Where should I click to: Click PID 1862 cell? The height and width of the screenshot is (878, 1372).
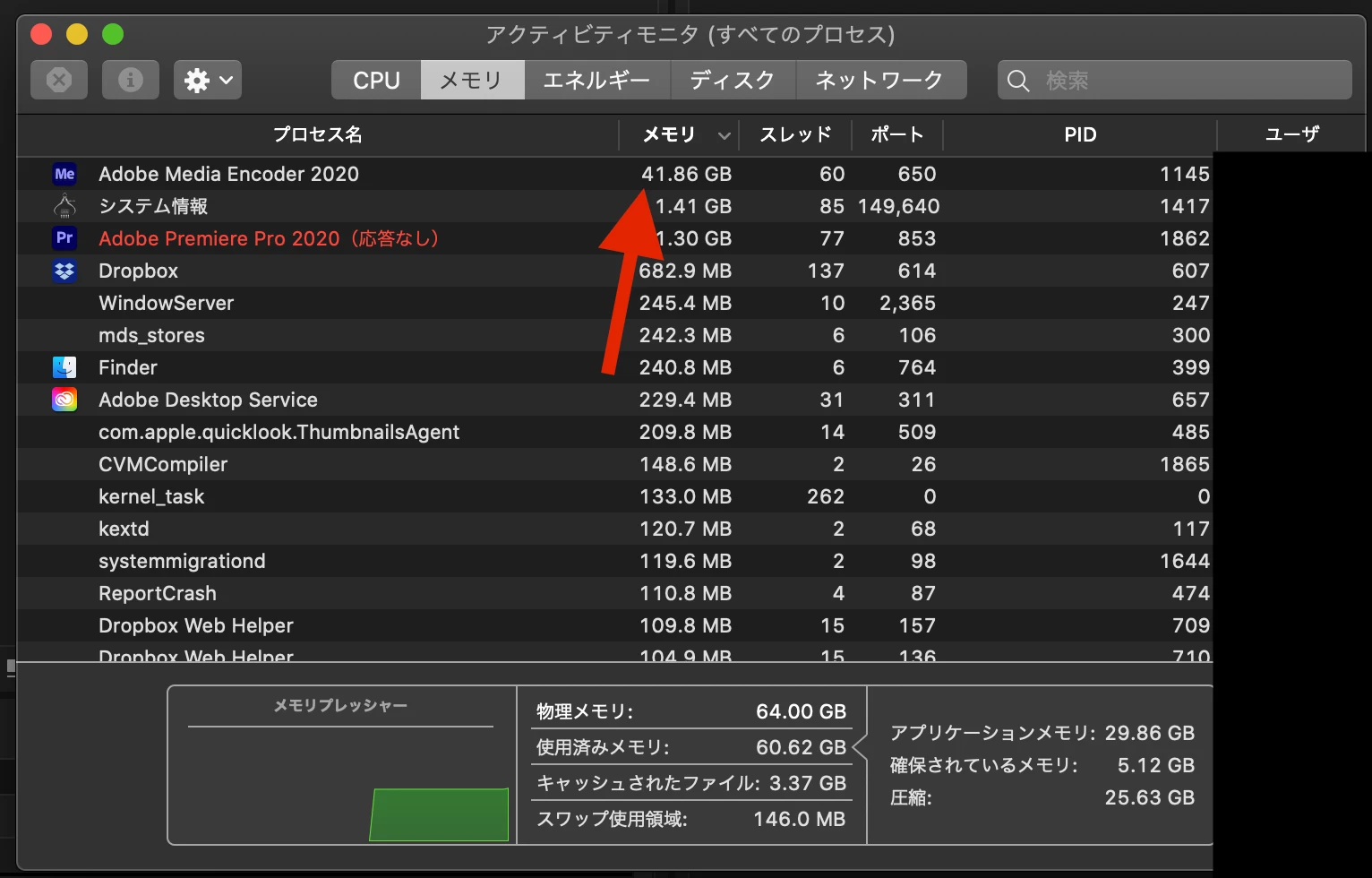click(x=1184, y=238)
